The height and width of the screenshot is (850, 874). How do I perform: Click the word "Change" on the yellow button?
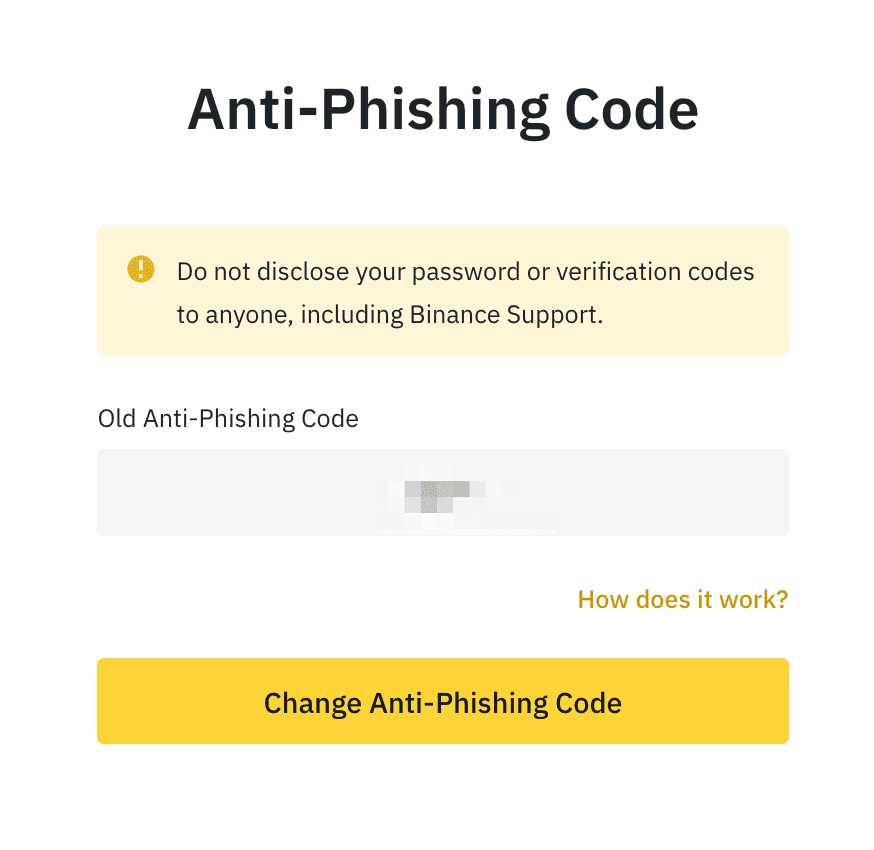tap(312, 702)
